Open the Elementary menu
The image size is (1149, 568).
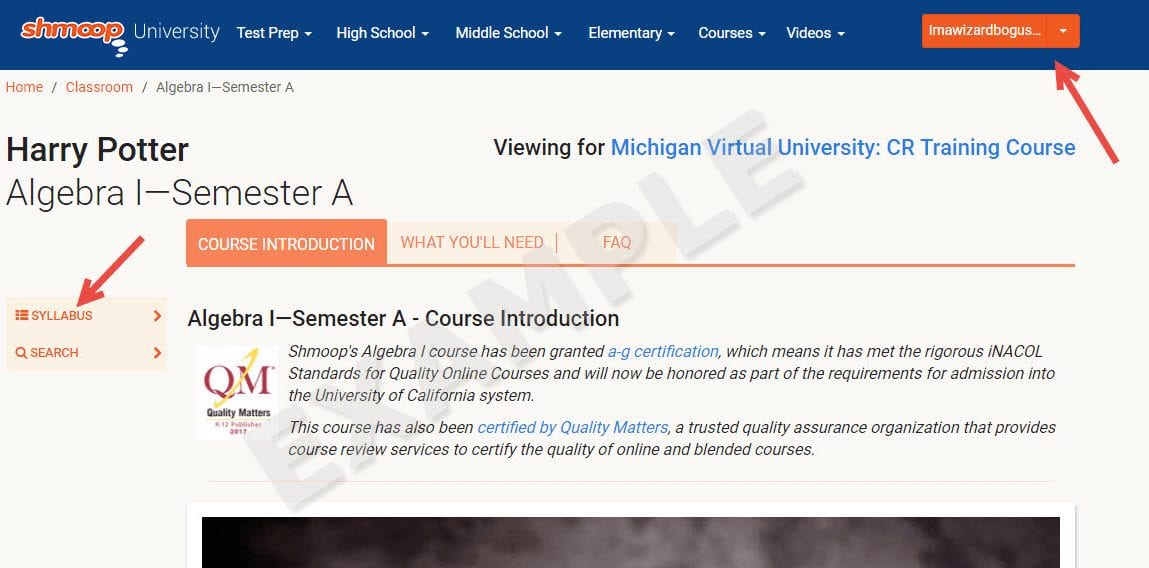[x=631, y=33]
